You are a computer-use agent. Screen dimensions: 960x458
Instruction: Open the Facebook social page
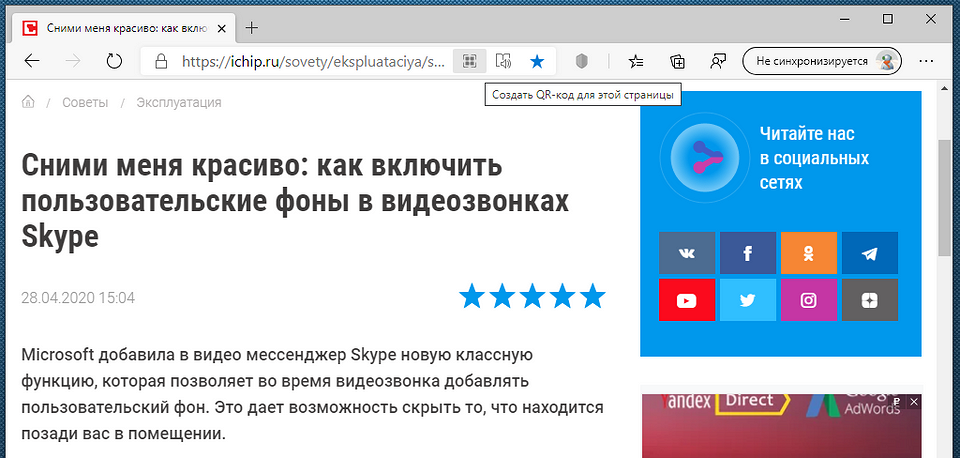(748, 253)
